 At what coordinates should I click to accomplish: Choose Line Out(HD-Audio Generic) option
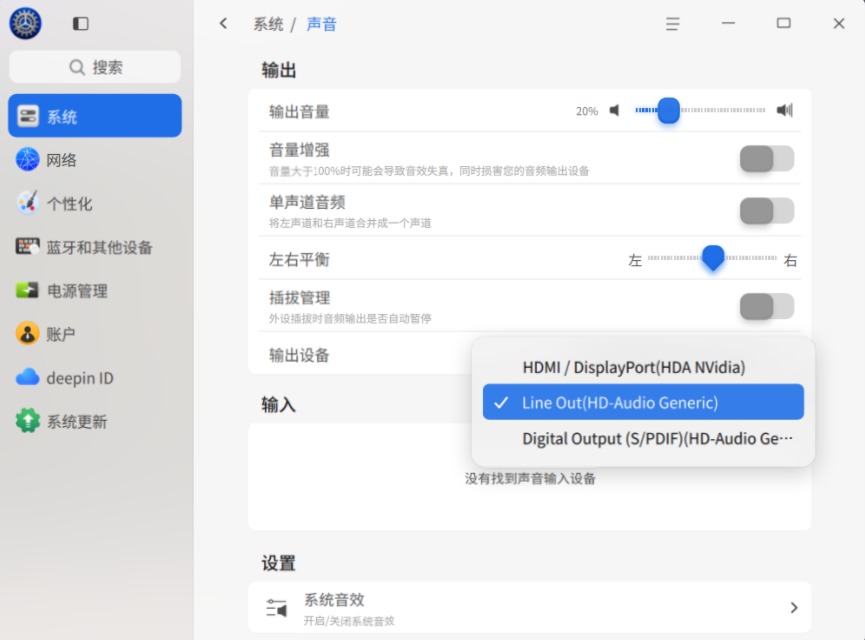tap(643, 402)
